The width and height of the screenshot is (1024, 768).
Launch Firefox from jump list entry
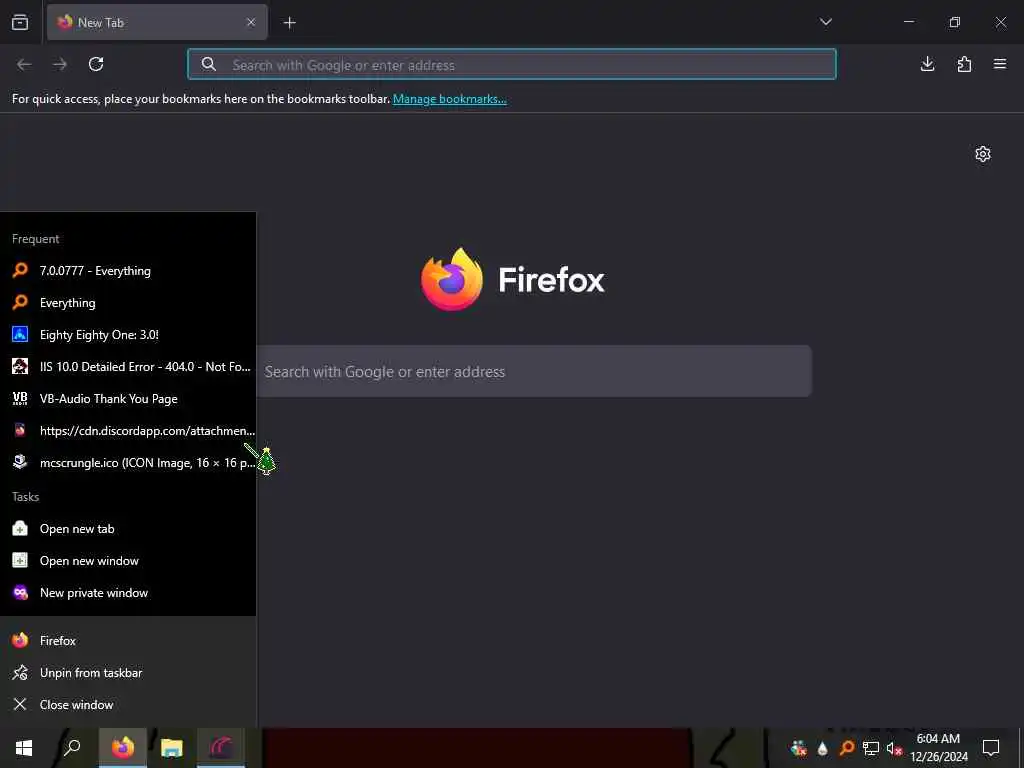point(128,641)
